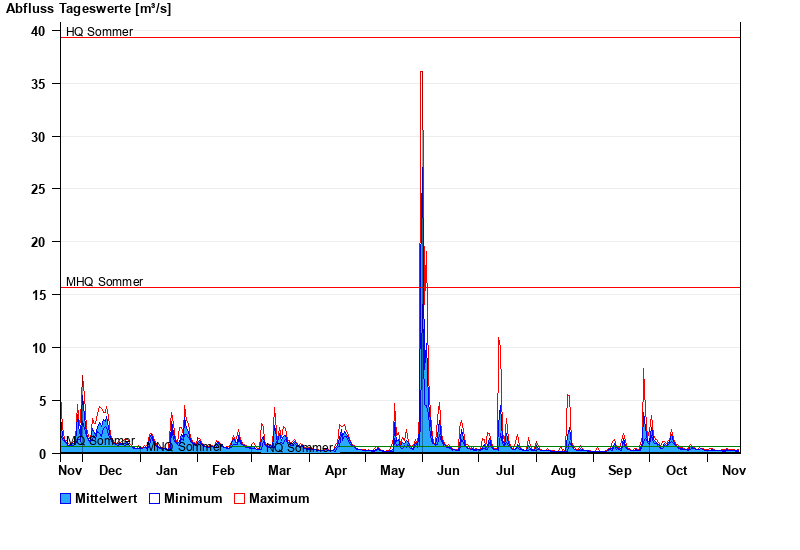The height and width of the screenshot is (550, 800).
Task: Click the Feb month label on axis
Action: click(223, 470)
